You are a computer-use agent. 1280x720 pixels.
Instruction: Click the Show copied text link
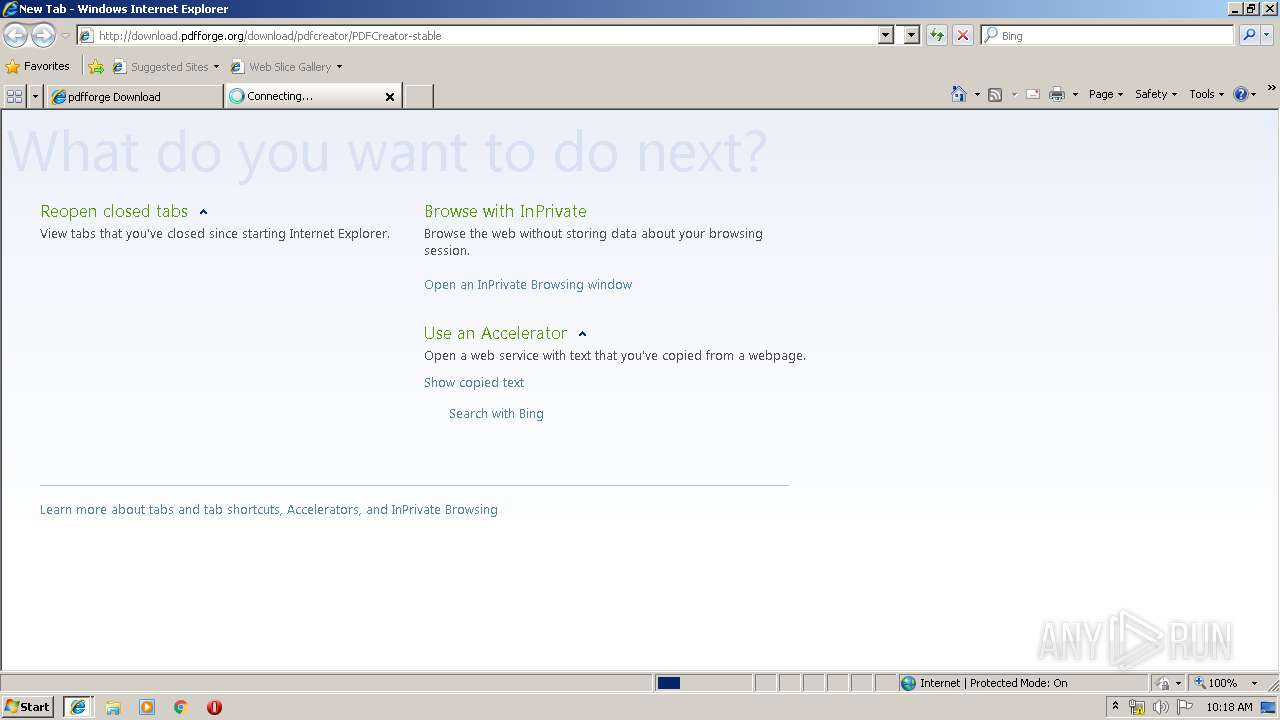coord(474,382)
